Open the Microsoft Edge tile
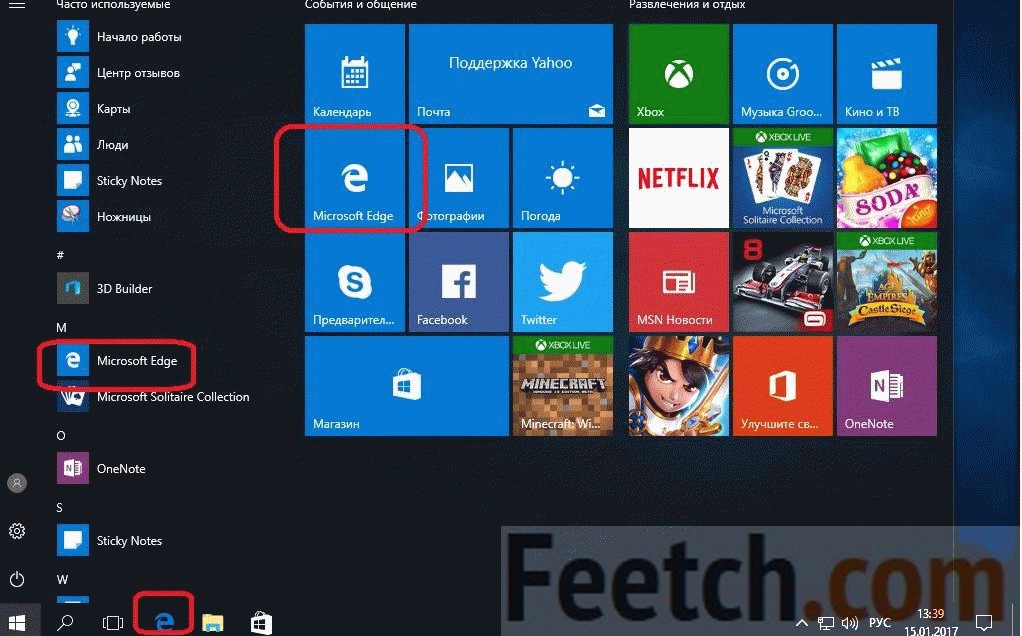 354,180
